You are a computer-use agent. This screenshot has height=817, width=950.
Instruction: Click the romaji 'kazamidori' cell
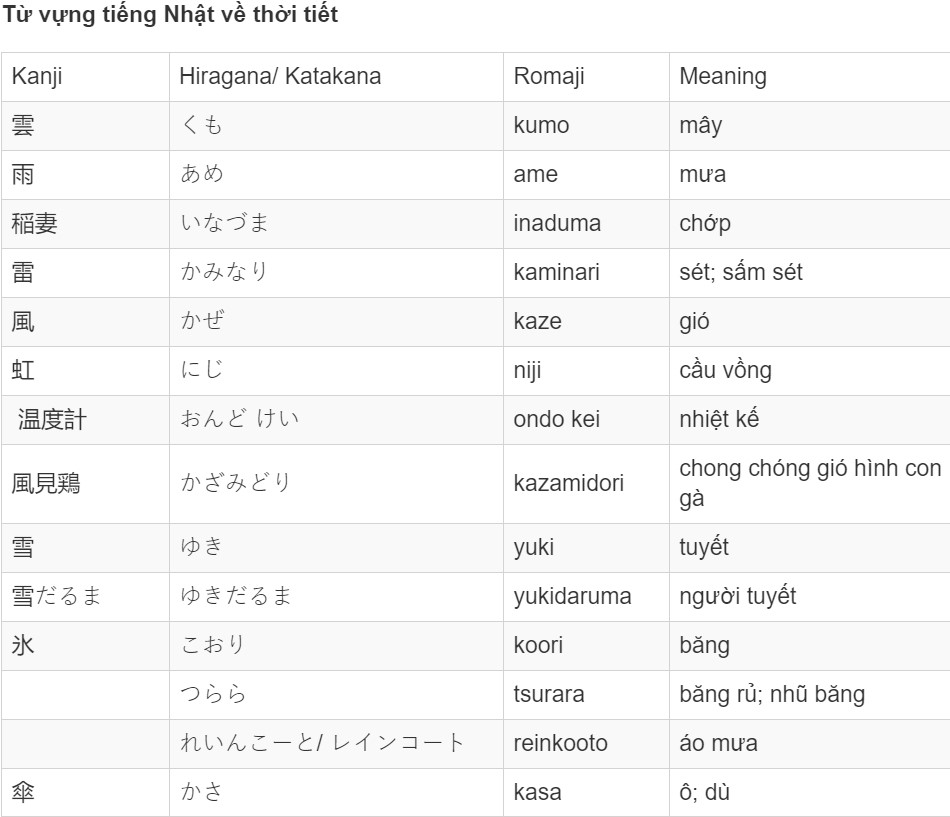click(586, 484)
